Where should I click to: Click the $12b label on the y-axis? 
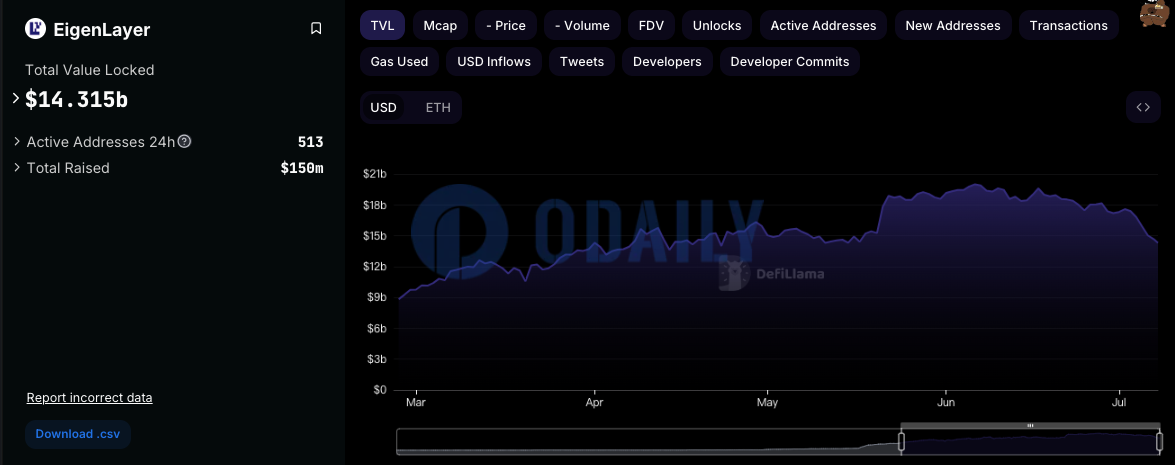pyautogui.click(x=375, y=267)
